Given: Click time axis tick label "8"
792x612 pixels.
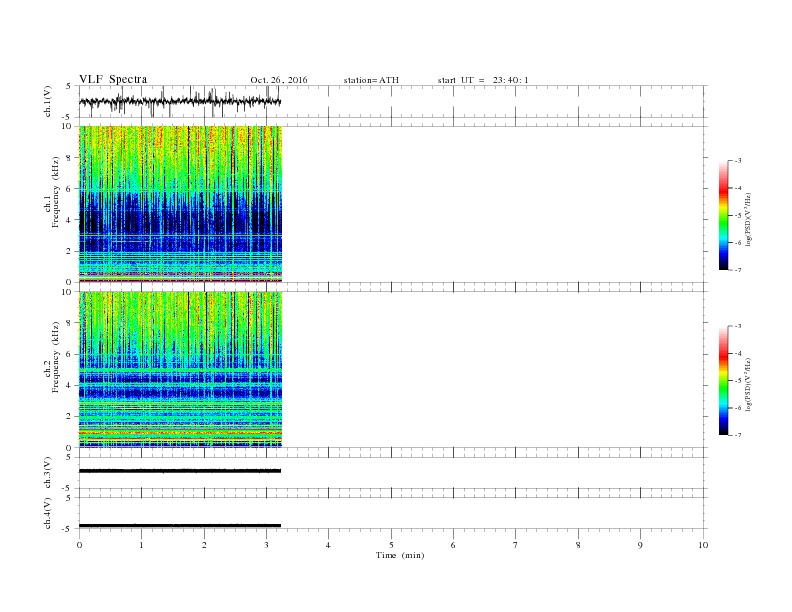Looking at the screenshot, I should click(578, 545).
